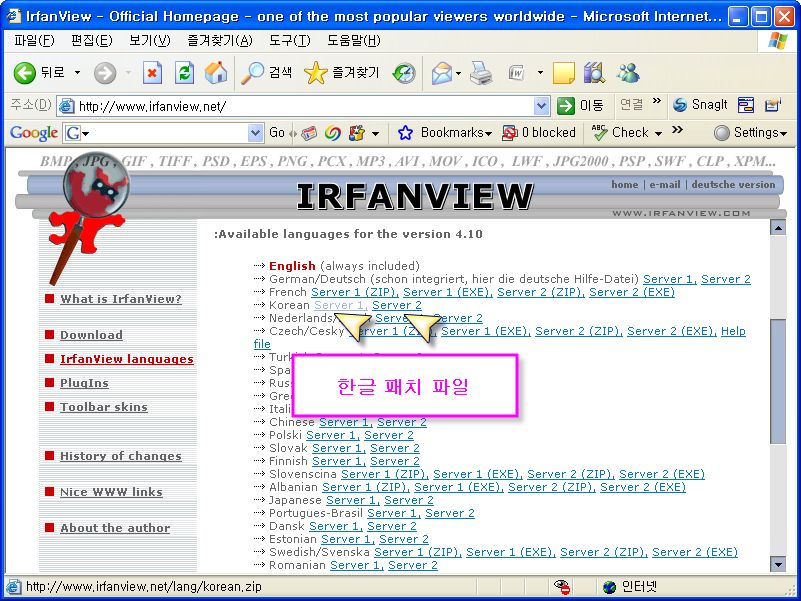Click the yellow note Discuss icon
Image resolution: width=801 pixels, height=601 pixels.
pyautogui.click(x=563, y=73)
